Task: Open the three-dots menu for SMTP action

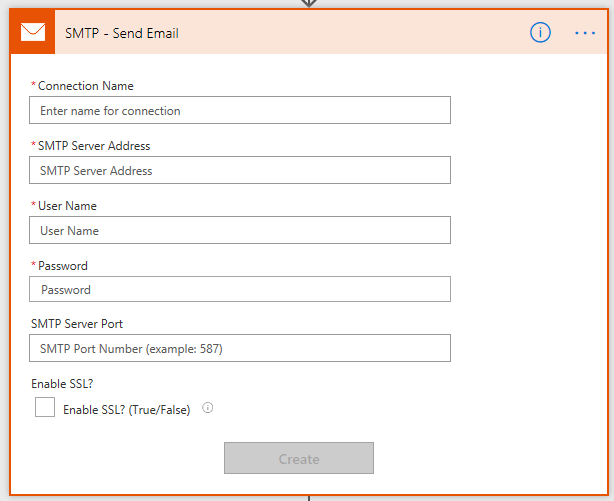Action: click(x=585, y=33)
